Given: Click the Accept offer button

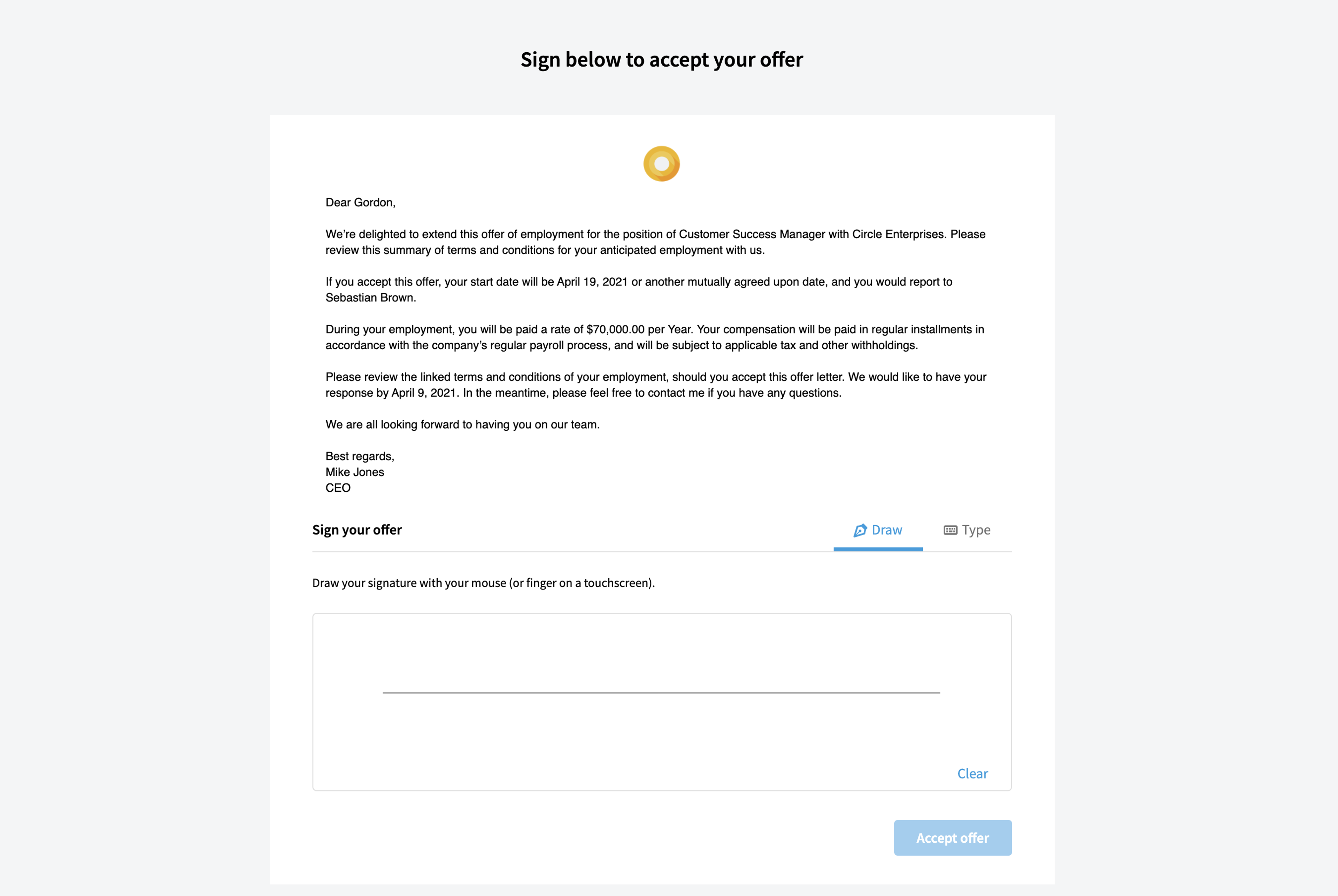Looking at the screenshot, I should tap(952, 838).
